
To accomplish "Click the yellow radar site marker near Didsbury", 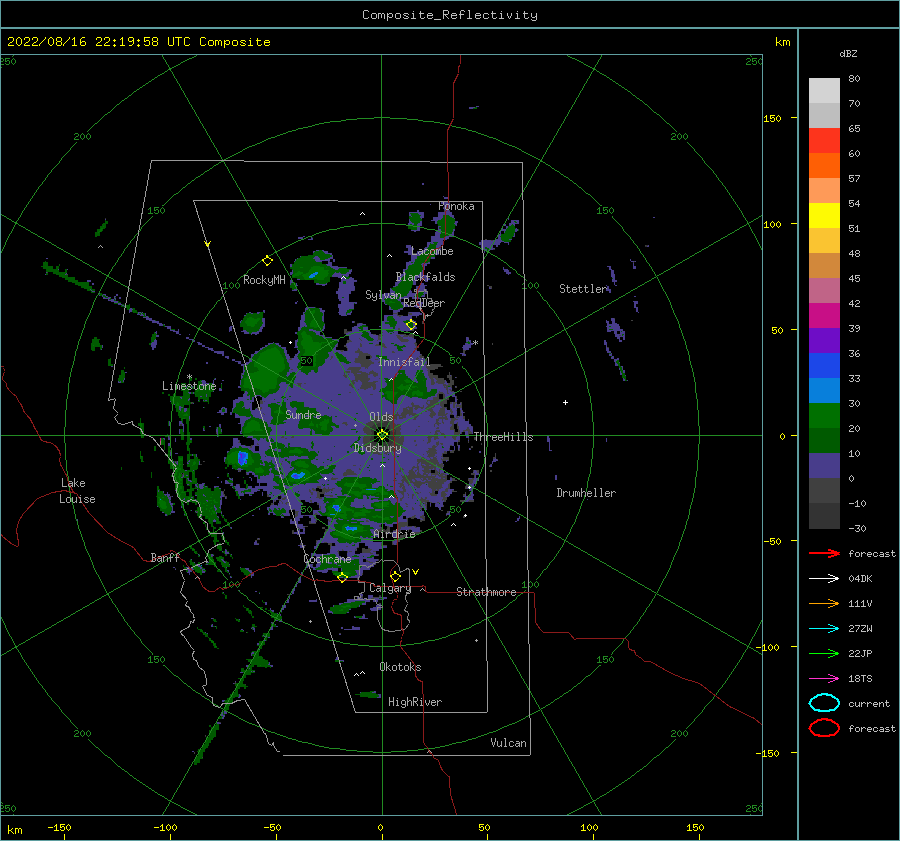I will click(382, 435).
